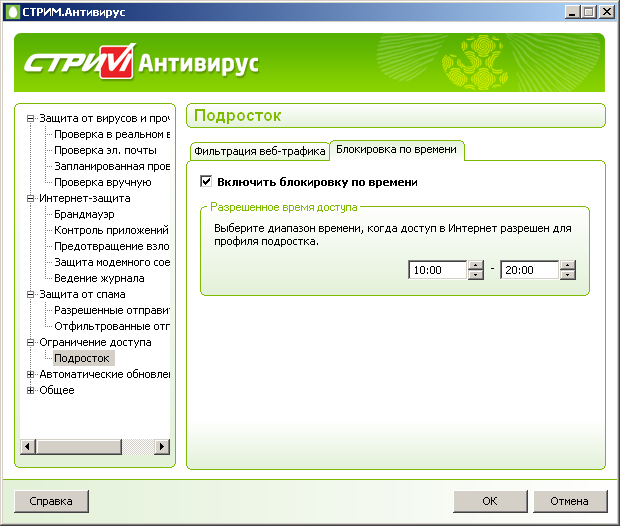Decrease end time with down spinner

pos(567,275)
